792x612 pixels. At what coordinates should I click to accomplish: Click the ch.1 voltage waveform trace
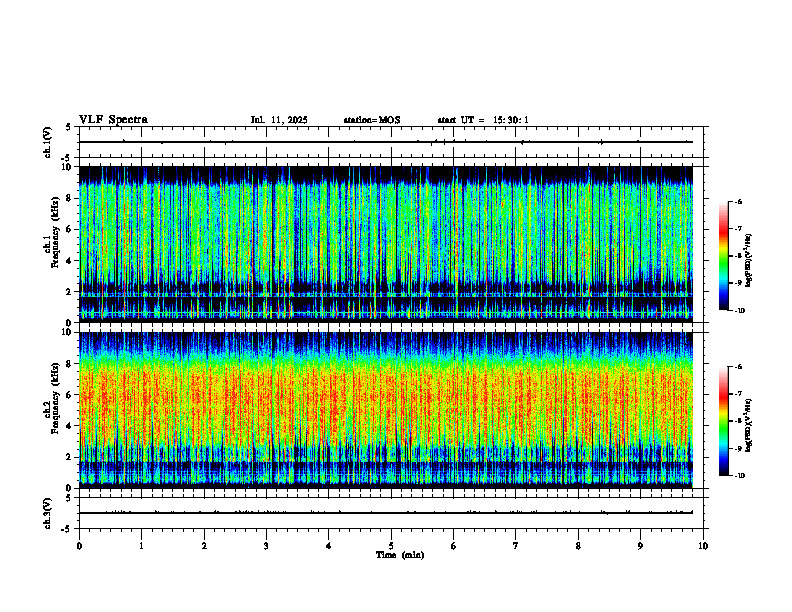point(386,142)
